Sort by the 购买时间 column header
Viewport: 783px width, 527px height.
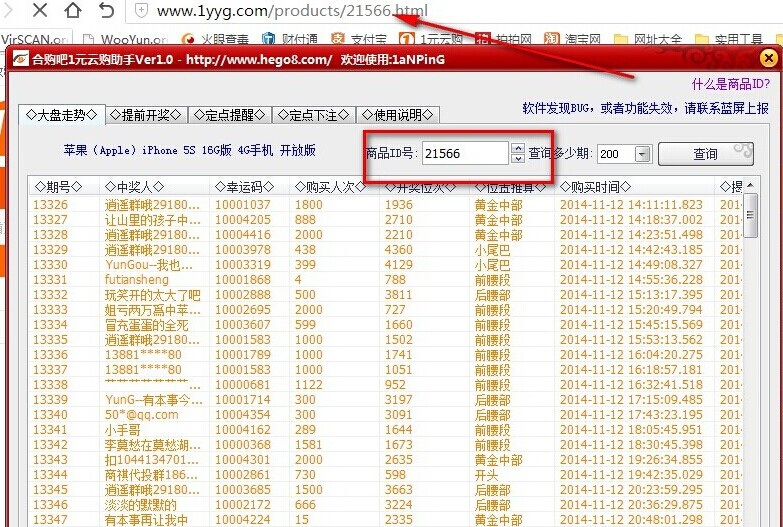(x=634, y=187)
